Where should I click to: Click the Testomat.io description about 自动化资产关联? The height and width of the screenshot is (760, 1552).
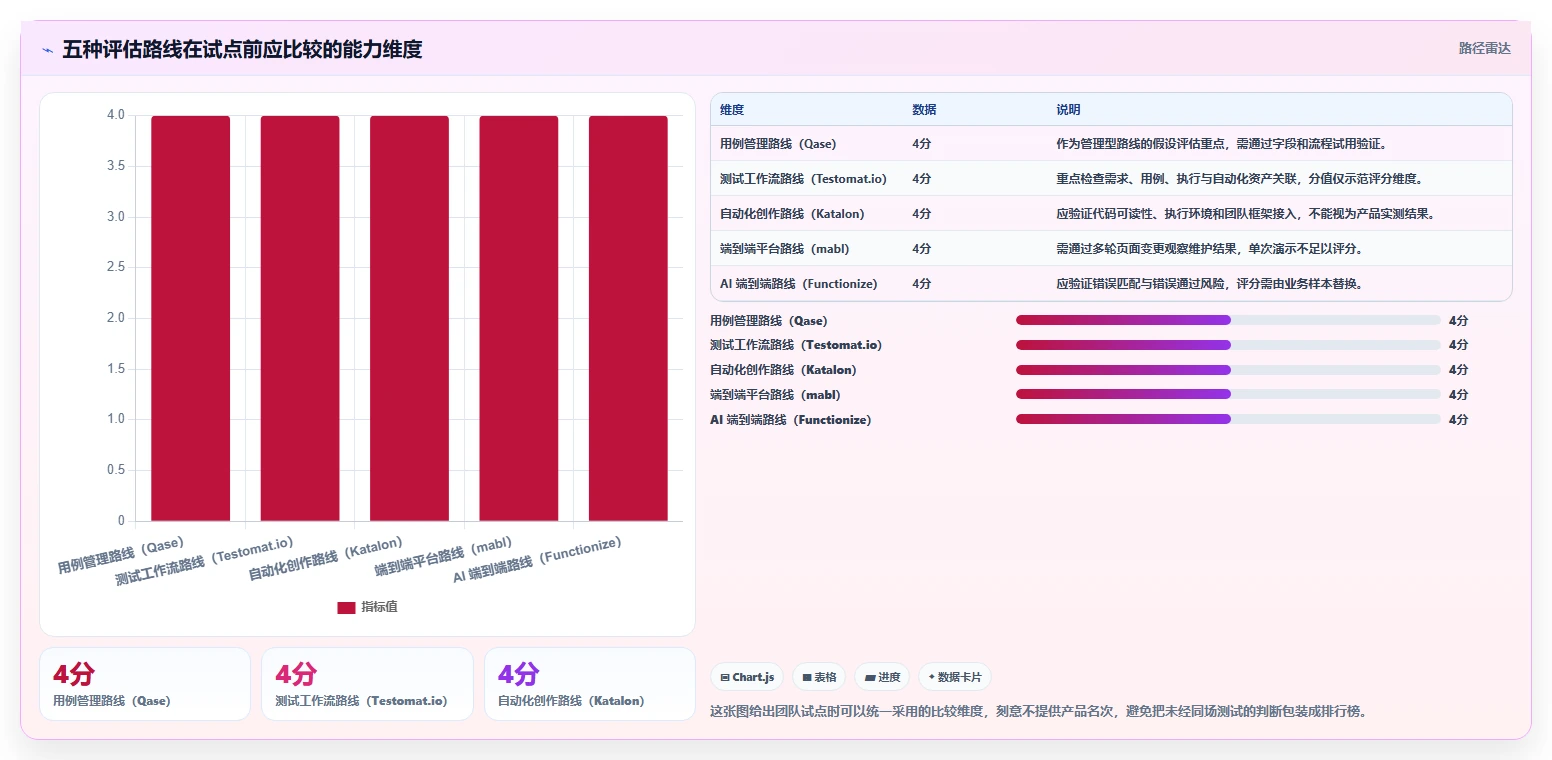[x=1239, y=179]
